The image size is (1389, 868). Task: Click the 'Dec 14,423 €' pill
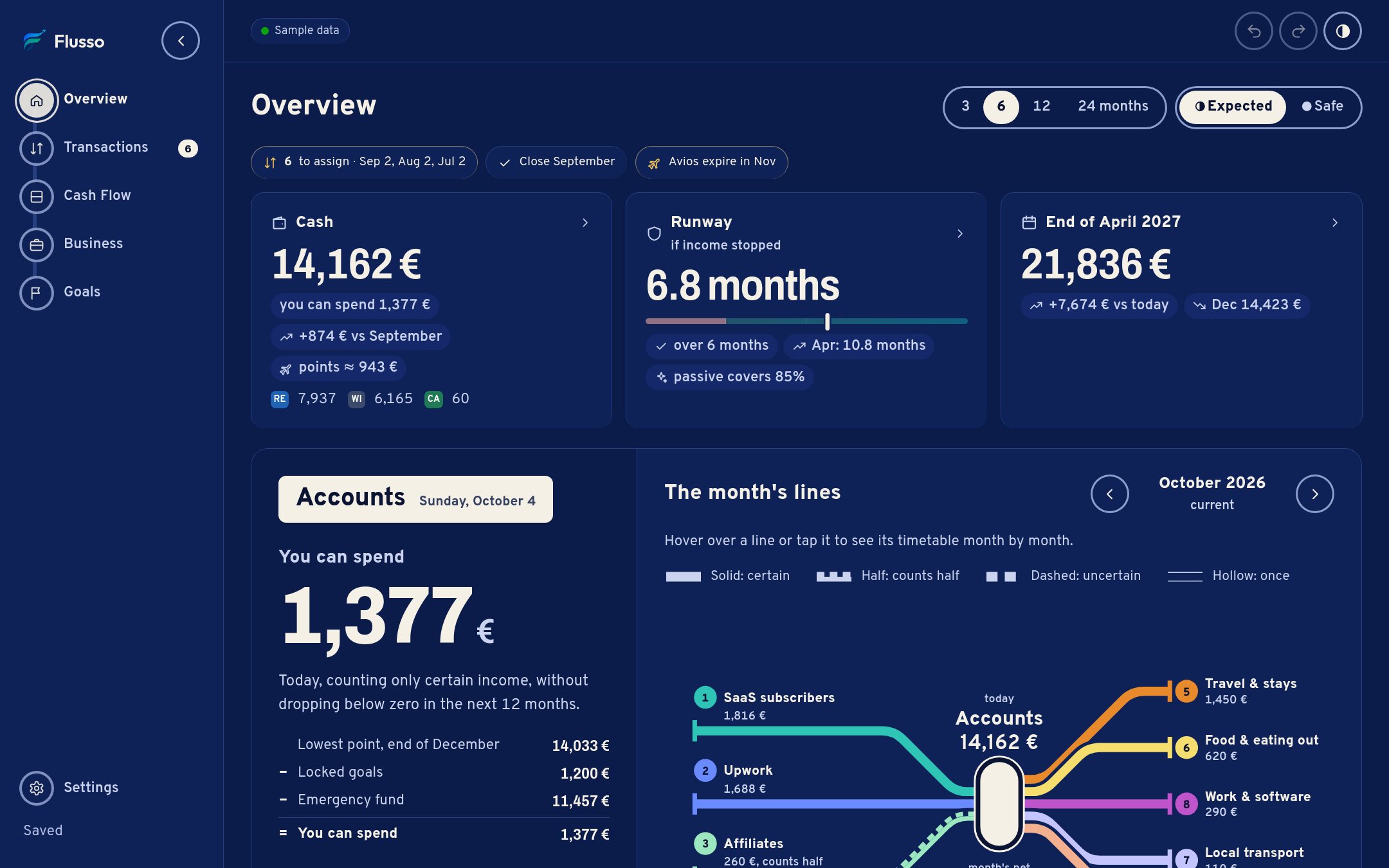[x=1246, y=305]
